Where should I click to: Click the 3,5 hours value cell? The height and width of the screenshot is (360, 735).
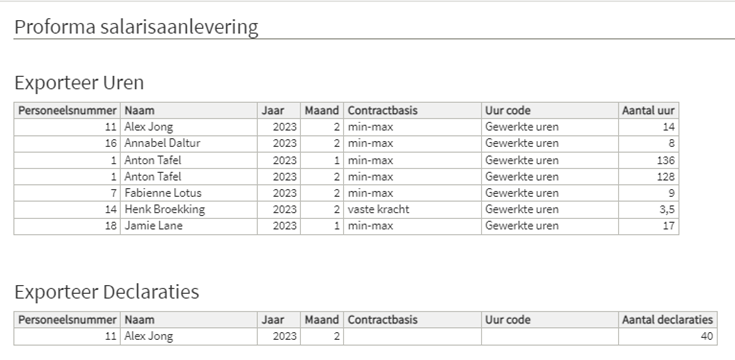(x=648, y=210)
